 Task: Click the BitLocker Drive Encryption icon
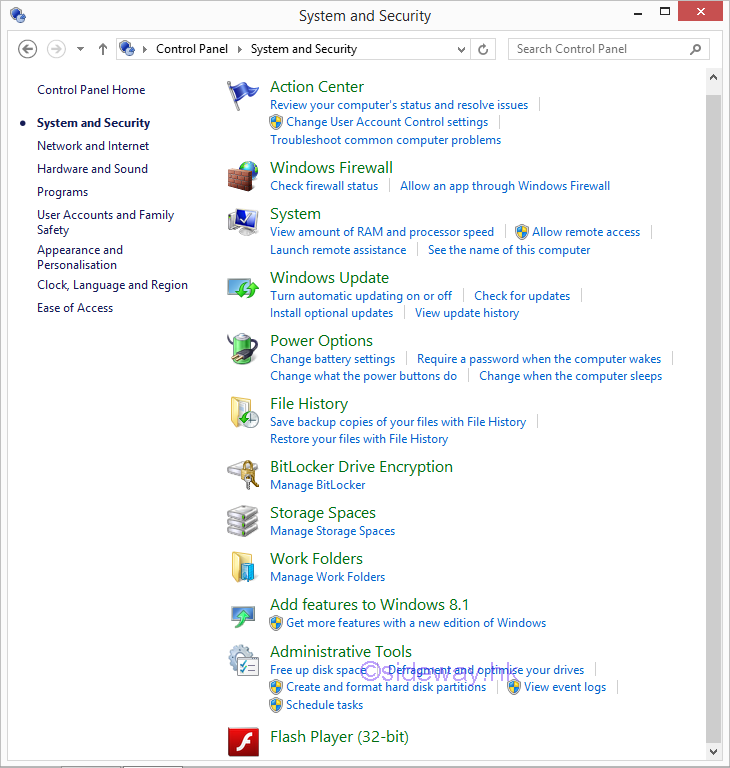pos(243,475)
